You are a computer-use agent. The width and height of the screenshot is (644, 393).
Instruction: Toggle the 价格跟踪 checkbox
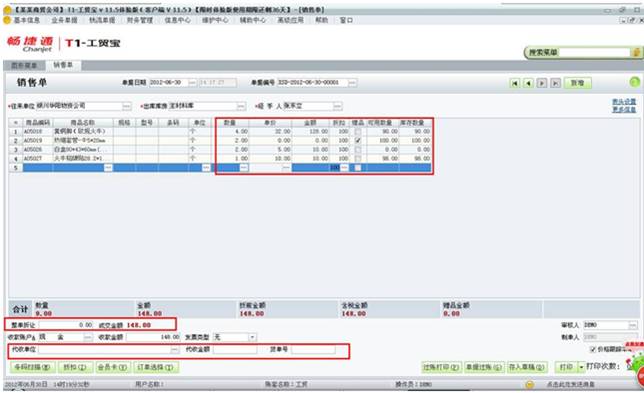pos(593,349)
